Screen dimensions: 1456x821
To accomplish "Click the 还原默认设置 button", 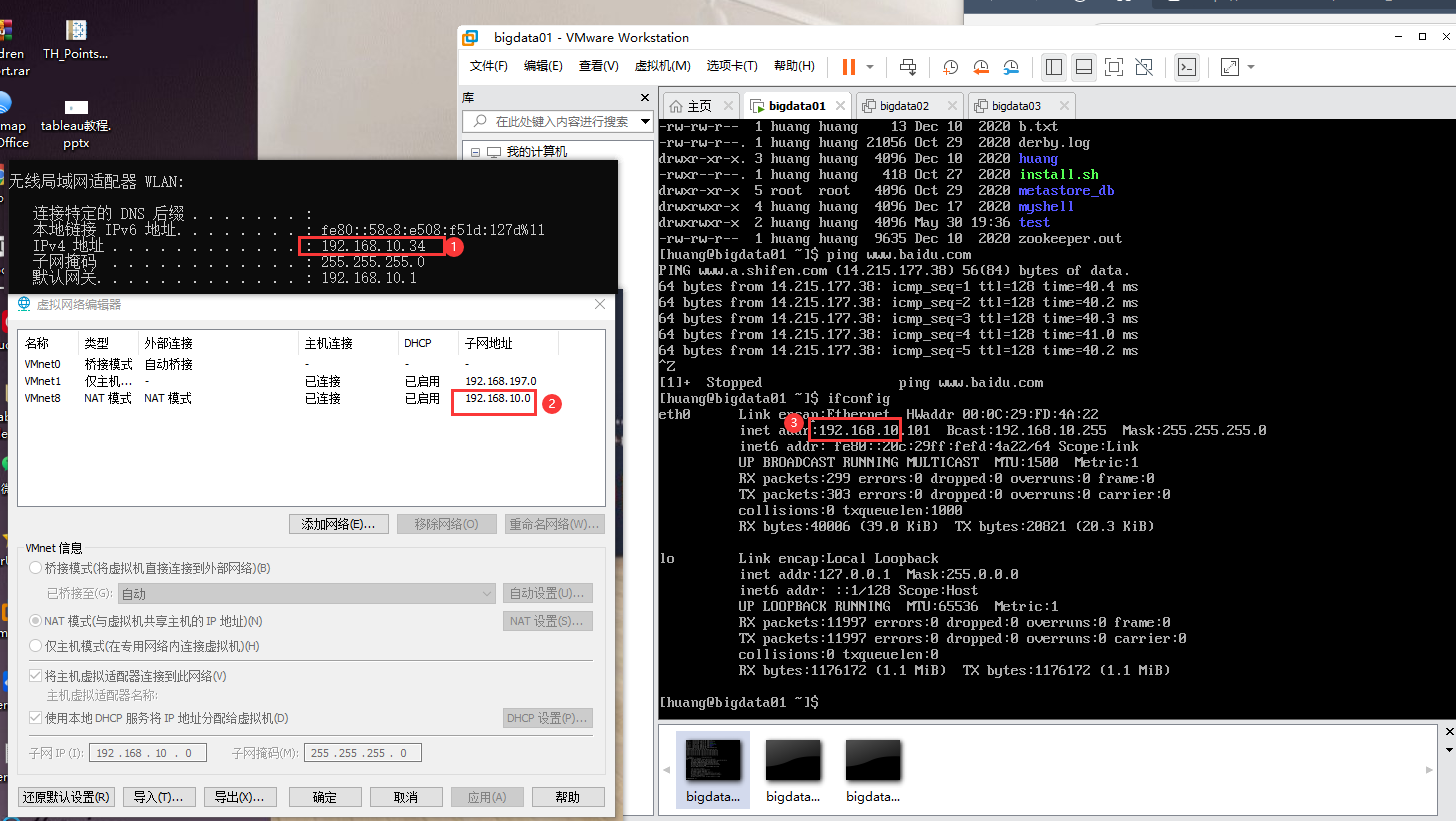I will 65,797.
